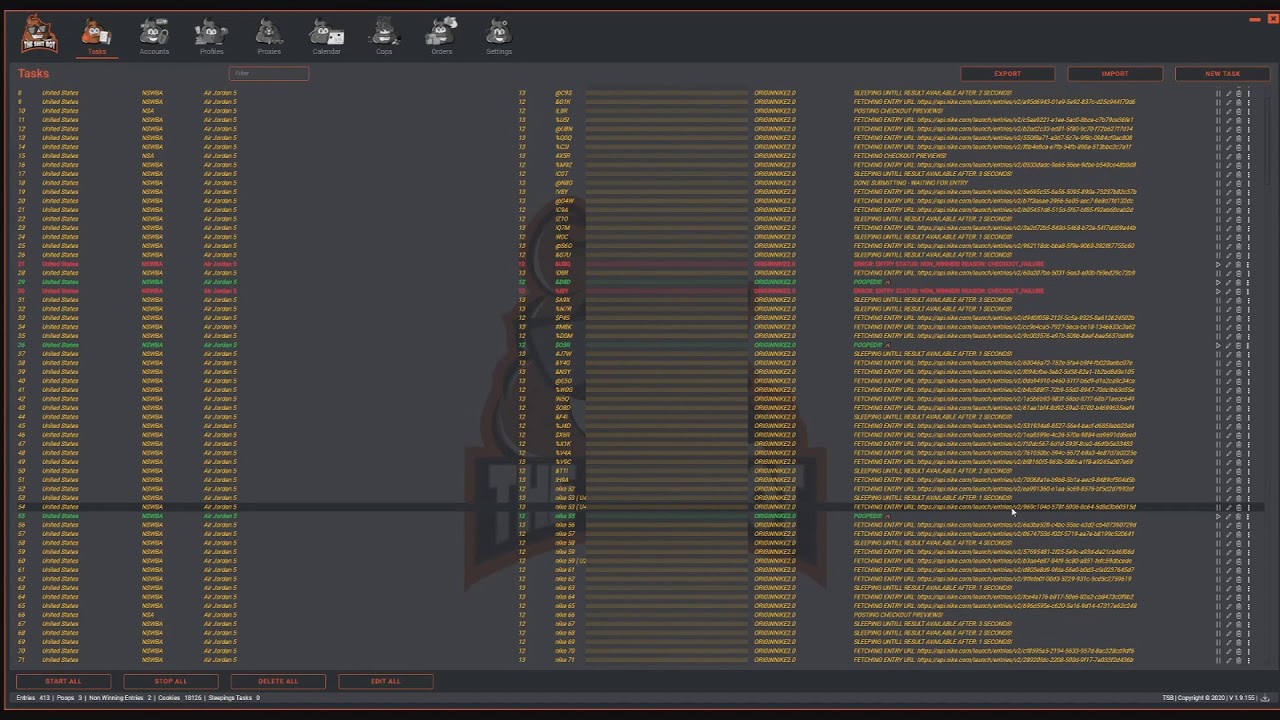Edit task row 60 pencil icon
Image resolution: width=1280 pixels, height=720 pixels.
click(x=1229, y=561)
